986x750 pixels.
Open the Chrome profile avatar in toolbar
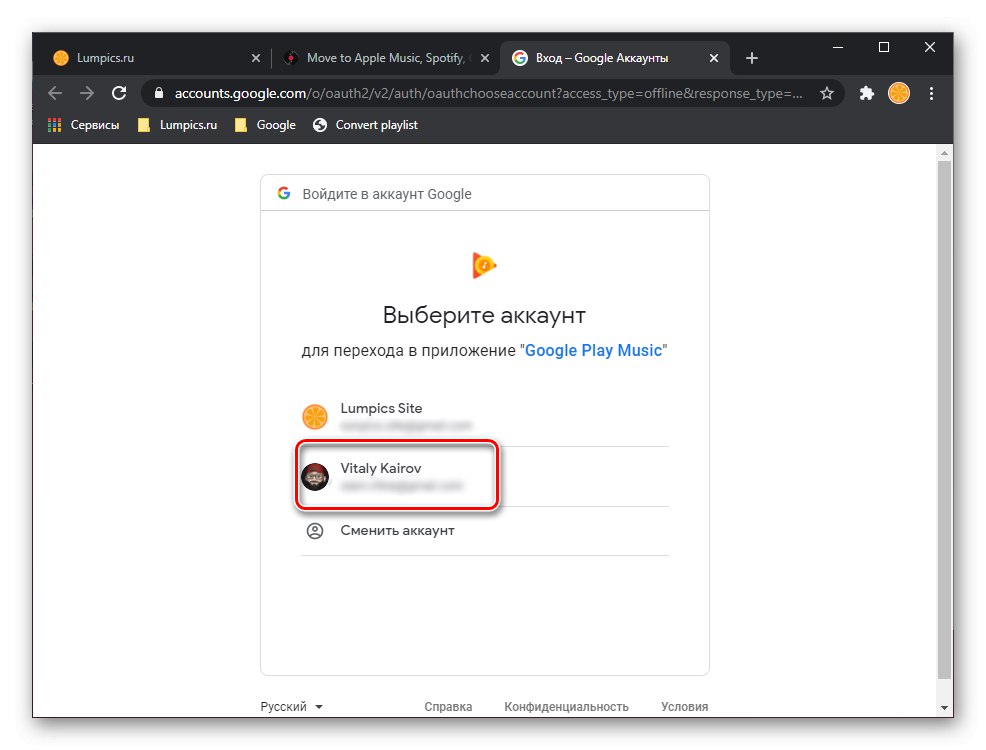899,94
